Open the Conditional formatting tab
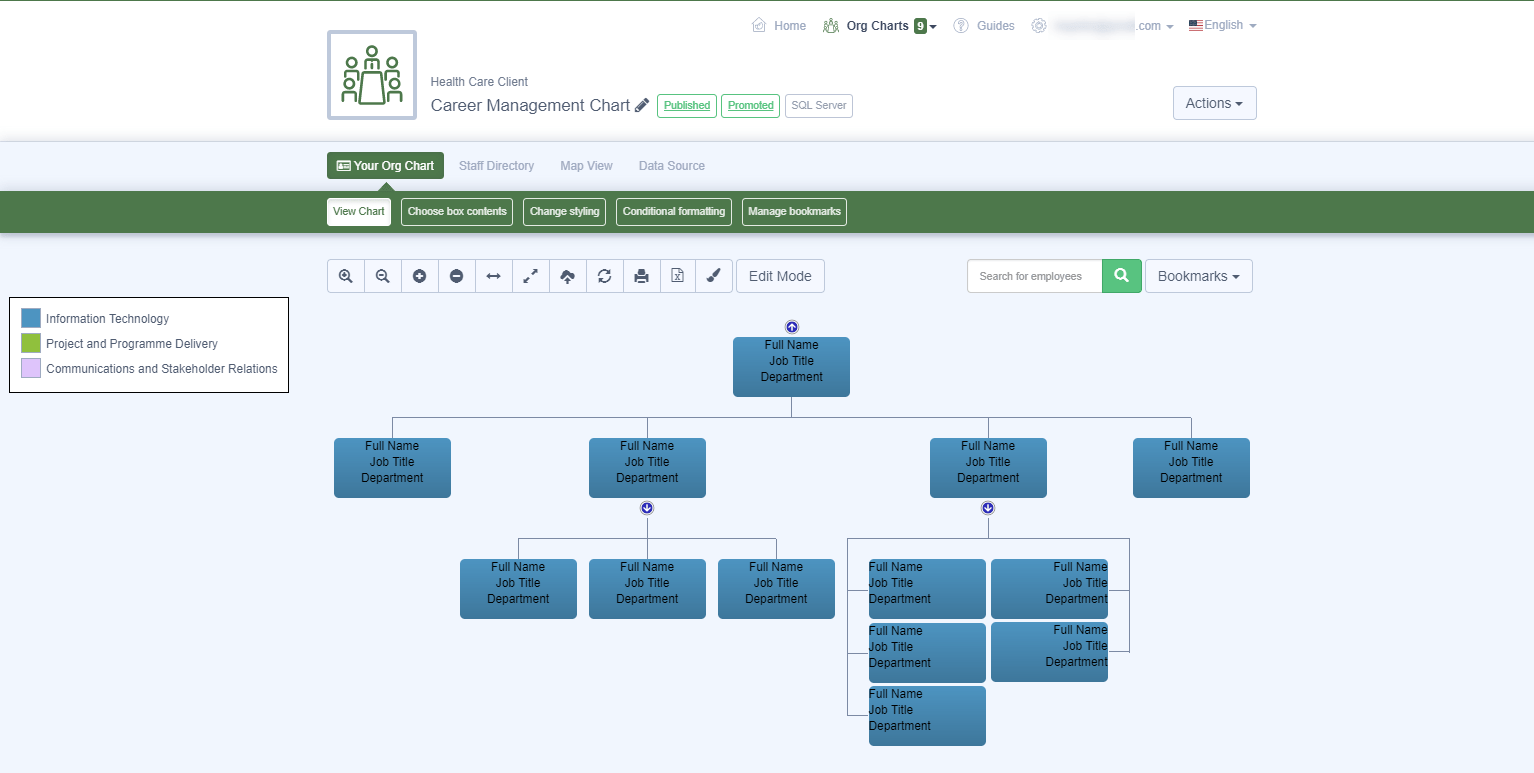Screen dimensions: 1534x773 point(673,212)
